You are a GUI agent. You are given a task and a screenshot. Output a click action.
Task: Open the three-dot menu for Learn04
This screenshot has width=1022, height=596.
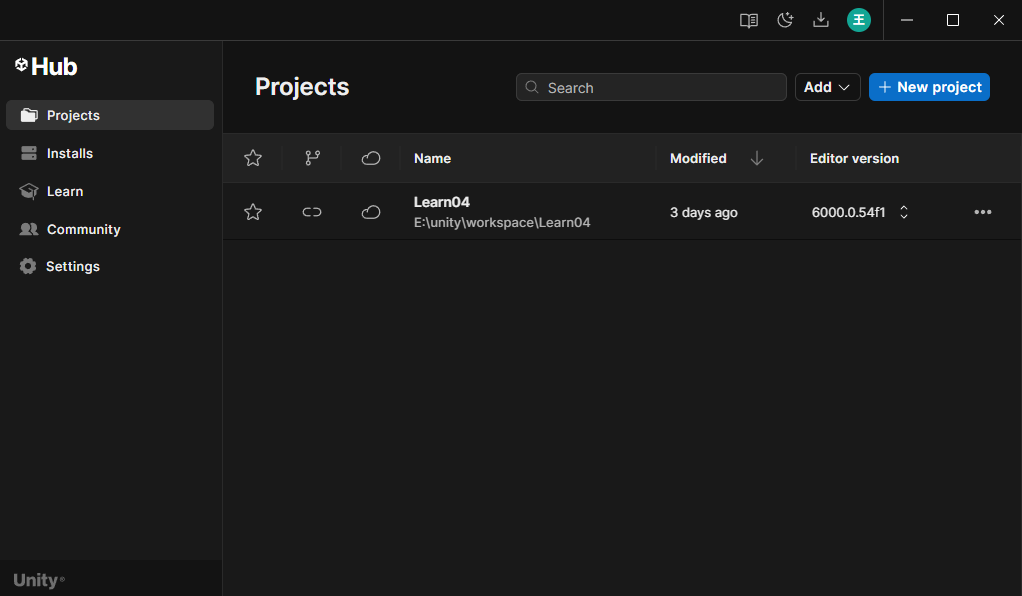pyautogui.click(x=983, y=212)
